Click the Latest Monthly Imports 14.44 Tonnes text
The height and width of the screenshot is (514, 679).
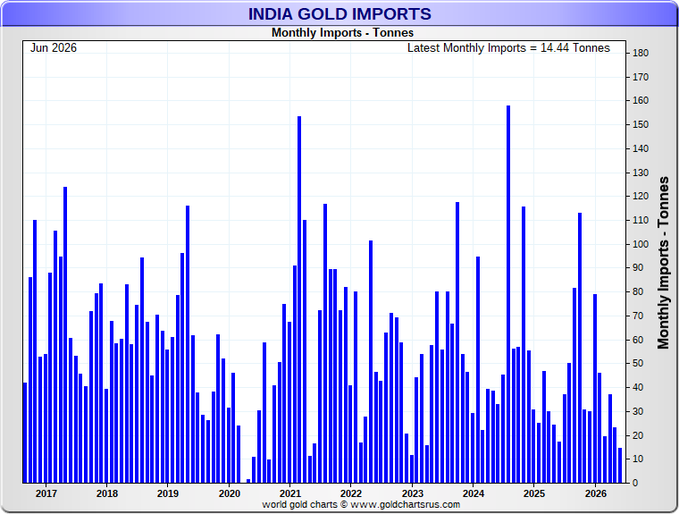(508, 48)
